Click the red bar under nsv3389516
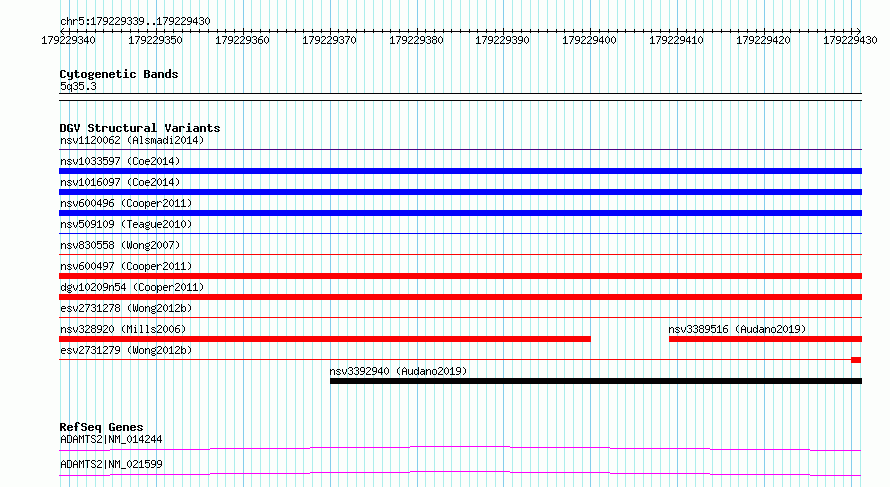Viewport: 890px width, 487px height. (765, 339)
